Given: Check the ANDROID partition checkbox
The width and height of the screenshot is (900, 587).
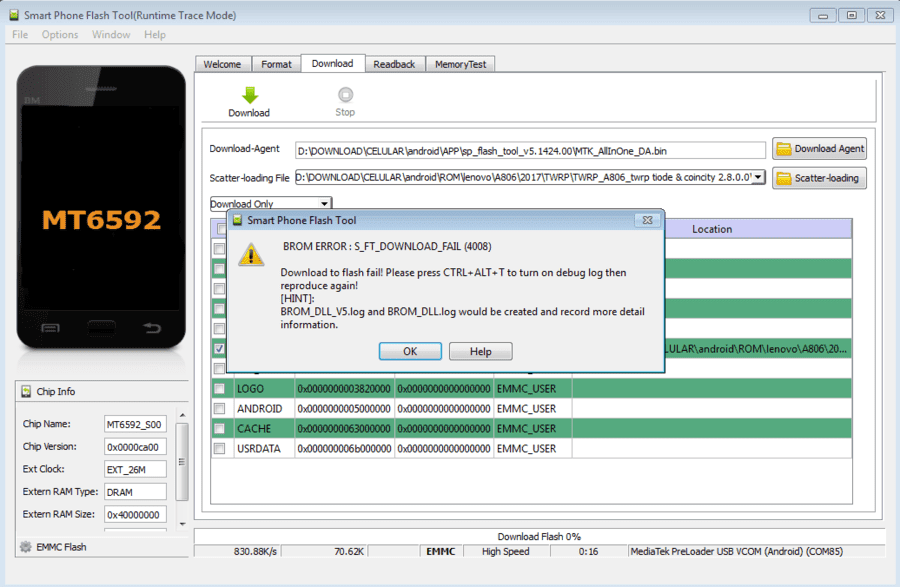Looking at the screenshot, I should coord(219,409).
